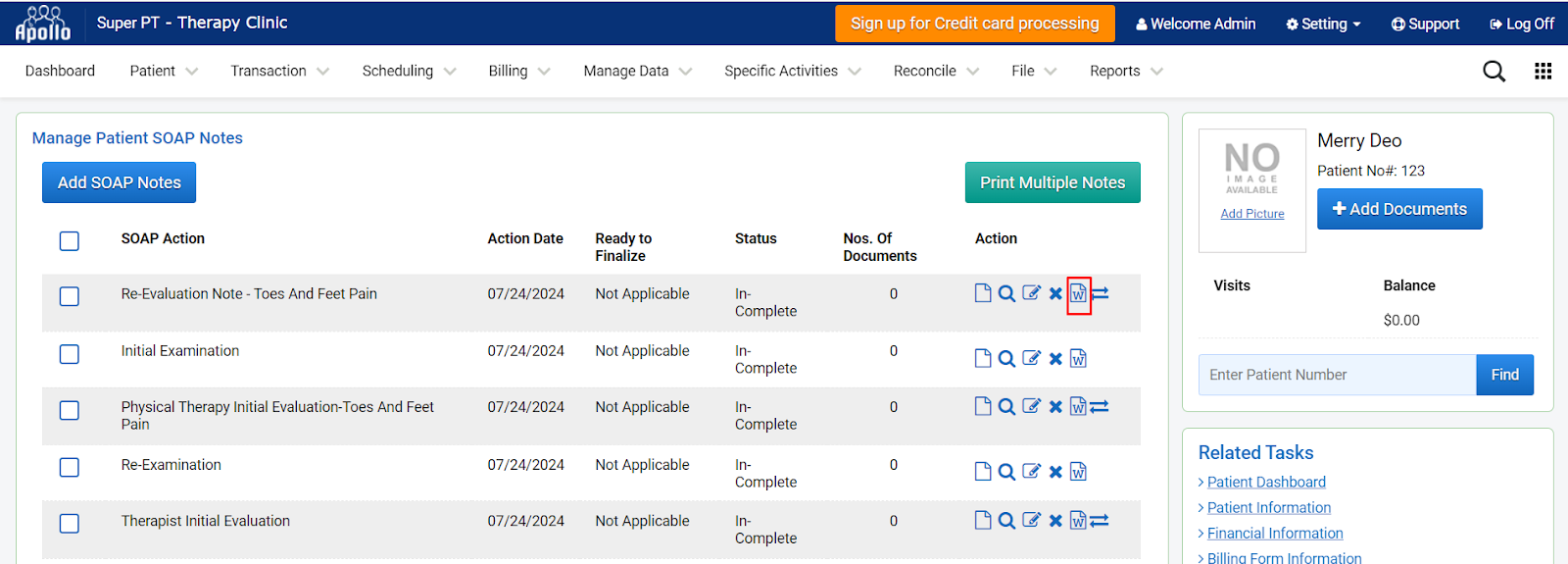The height and width of the screenshot is (564, 1568).
Task: Click Word export icon for Therapist Initial Evaluation
Action: tap(1078, 521)
